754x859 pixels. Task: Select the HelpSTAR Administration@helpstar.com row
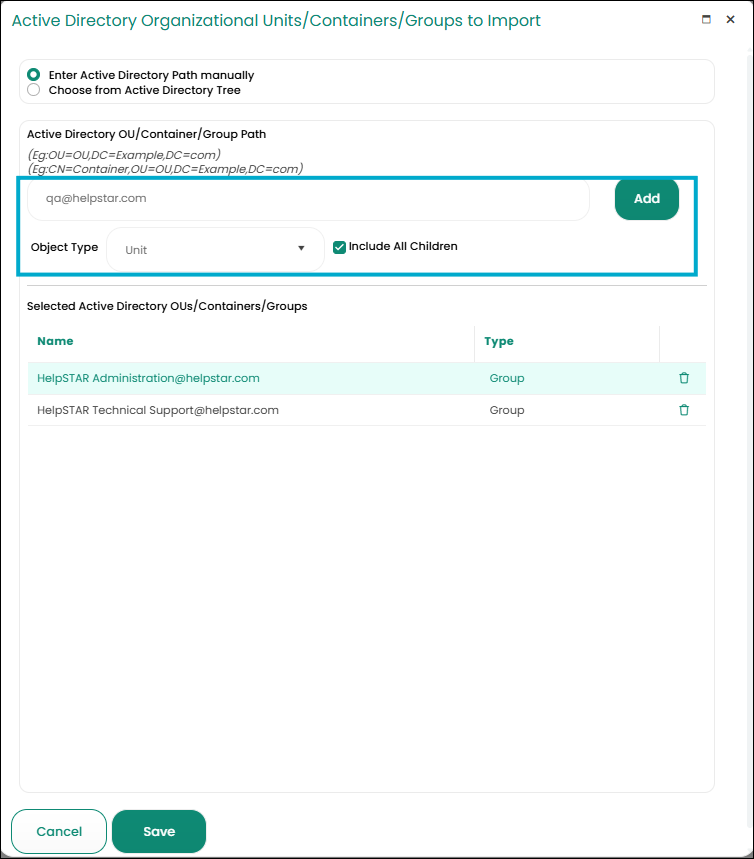[x=148, y=378]
